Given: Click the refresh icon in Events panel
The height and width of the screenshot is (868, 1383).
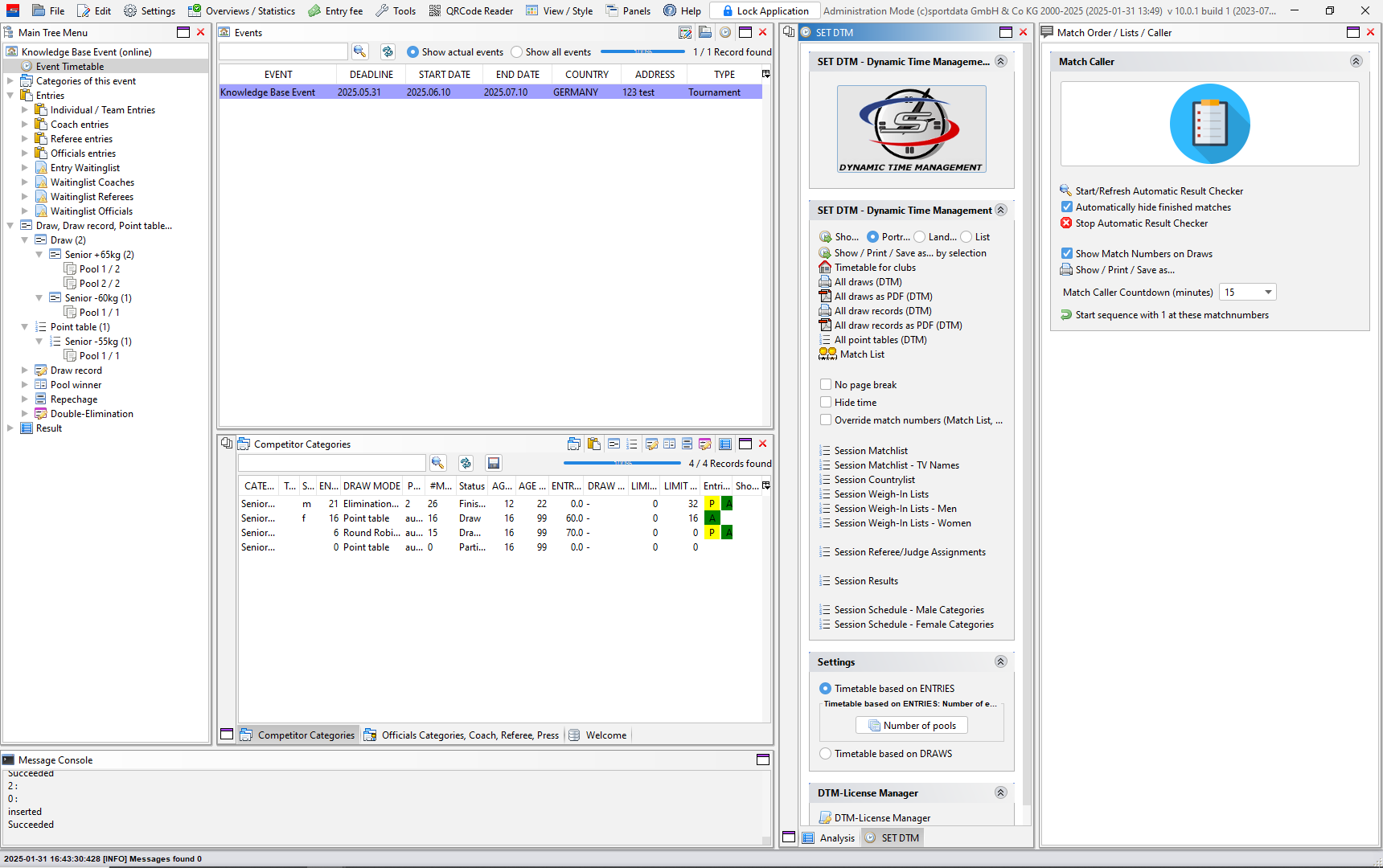Looking at the screenshot, I should [388, 51].
